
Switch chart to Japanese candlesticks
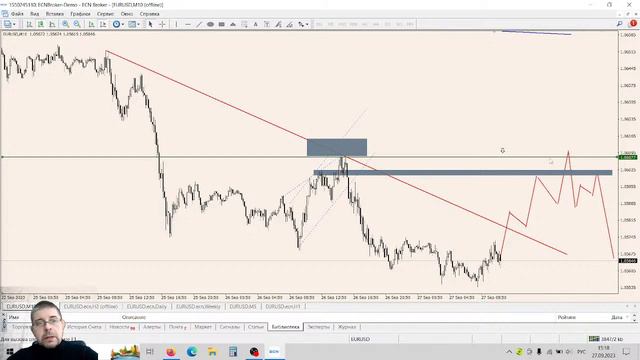(41, 24)
